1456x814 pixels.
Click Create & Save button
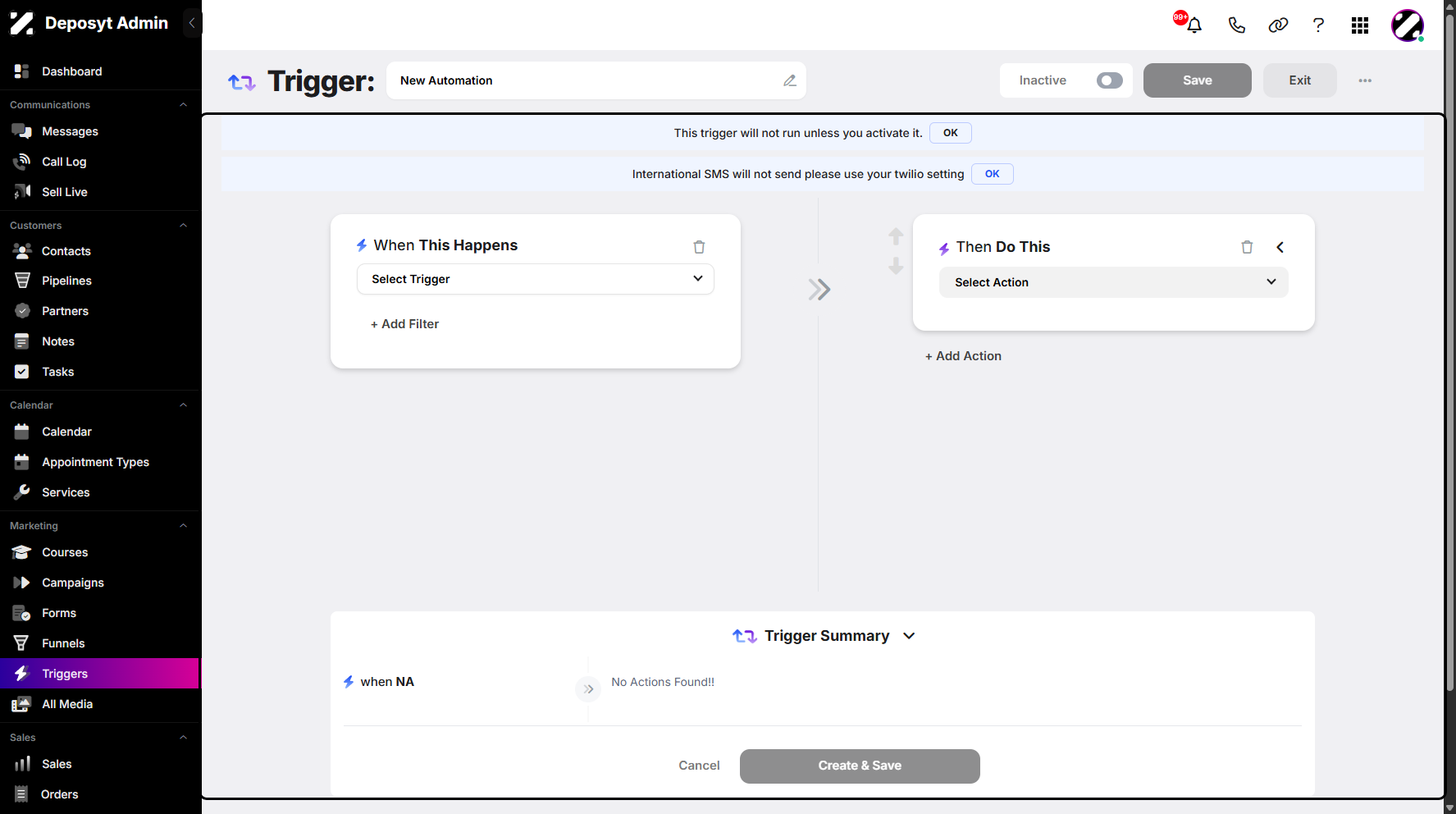[x=860, y=766]
